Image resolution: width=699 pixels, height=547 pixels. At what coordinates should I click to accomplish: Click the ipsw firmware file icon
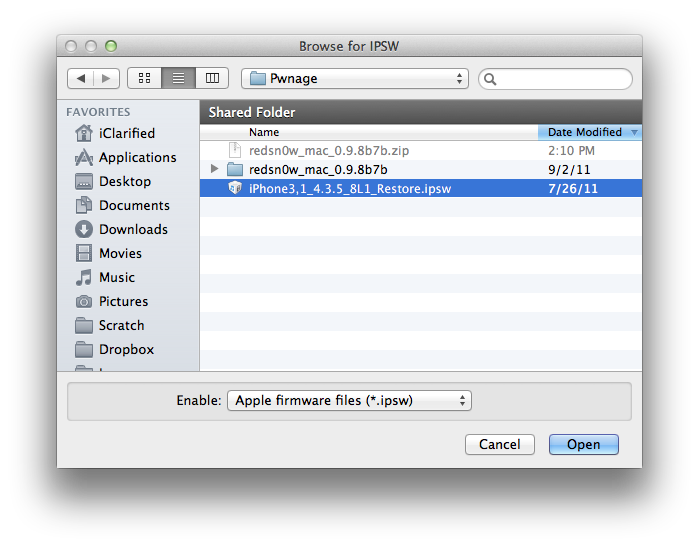tap(235, 188)
